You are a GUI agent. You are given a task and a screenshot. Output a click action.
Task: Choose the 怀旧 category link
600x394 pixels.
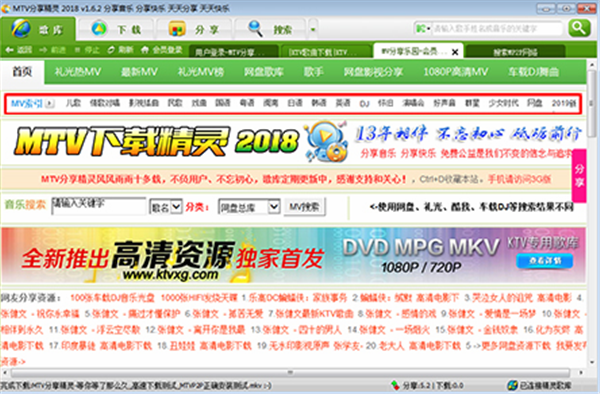click(x=385, y=103)
